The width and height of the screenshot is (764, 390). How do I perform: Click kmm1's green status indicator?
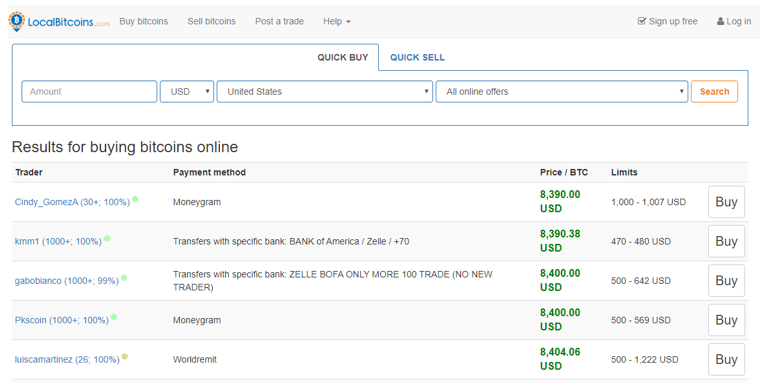[x=107, y=238]
